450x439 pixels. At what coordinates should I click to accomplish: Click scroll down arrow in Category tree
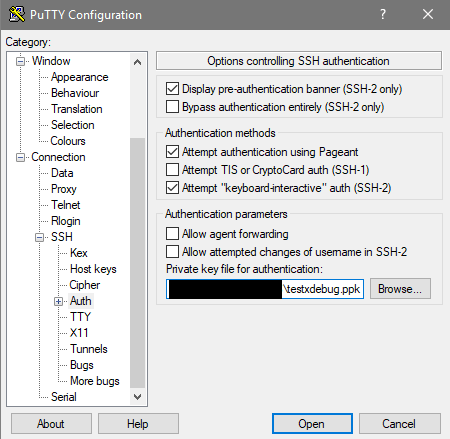137,397
